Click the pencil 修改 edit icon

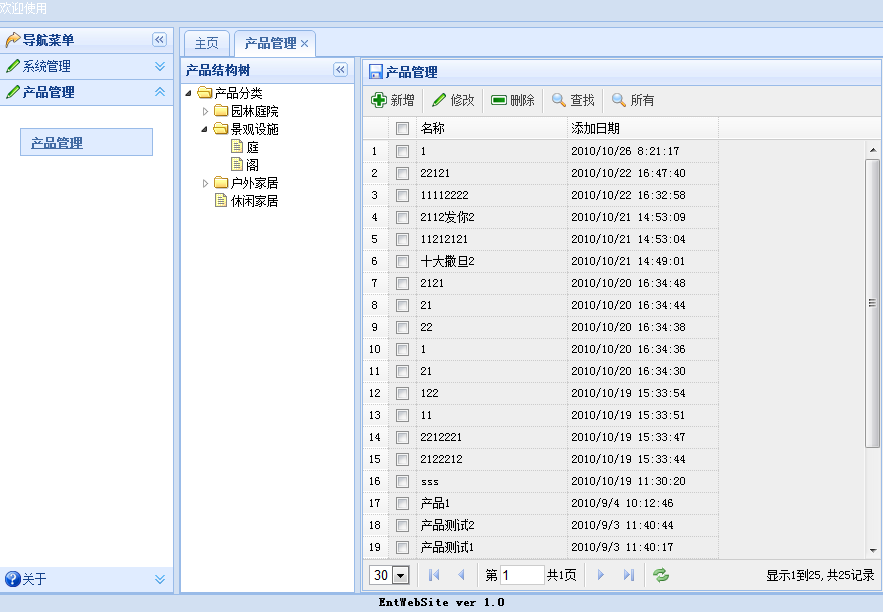tap(439, 100)
